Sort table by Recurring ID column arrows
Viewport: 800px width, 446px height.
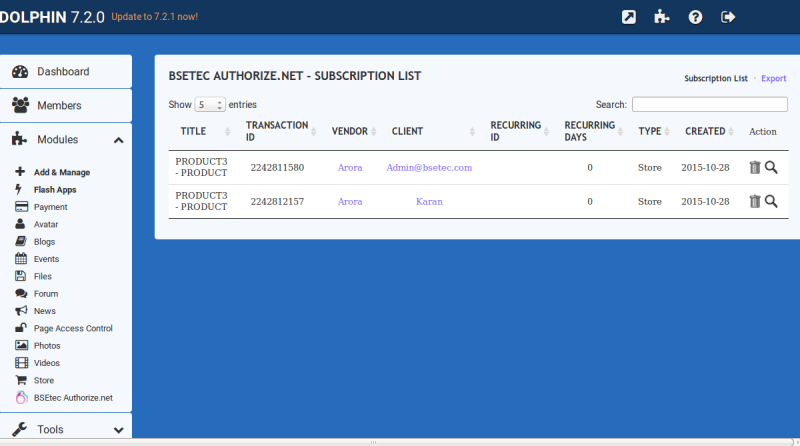546,132
